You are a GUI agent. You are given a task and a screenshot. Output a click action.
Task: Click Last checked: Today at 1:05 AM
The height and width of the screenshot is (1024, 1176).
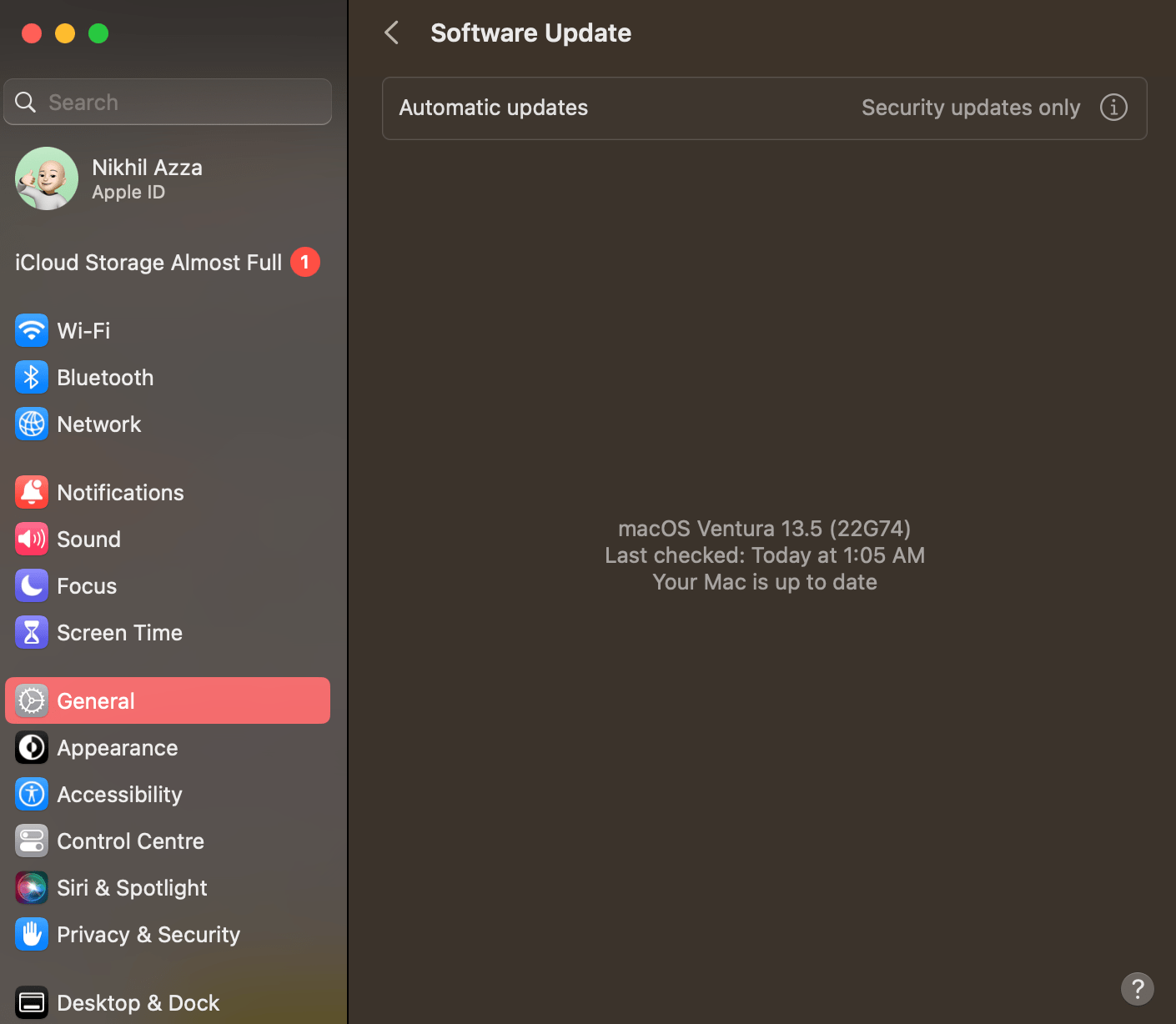[x=765, y=555]
